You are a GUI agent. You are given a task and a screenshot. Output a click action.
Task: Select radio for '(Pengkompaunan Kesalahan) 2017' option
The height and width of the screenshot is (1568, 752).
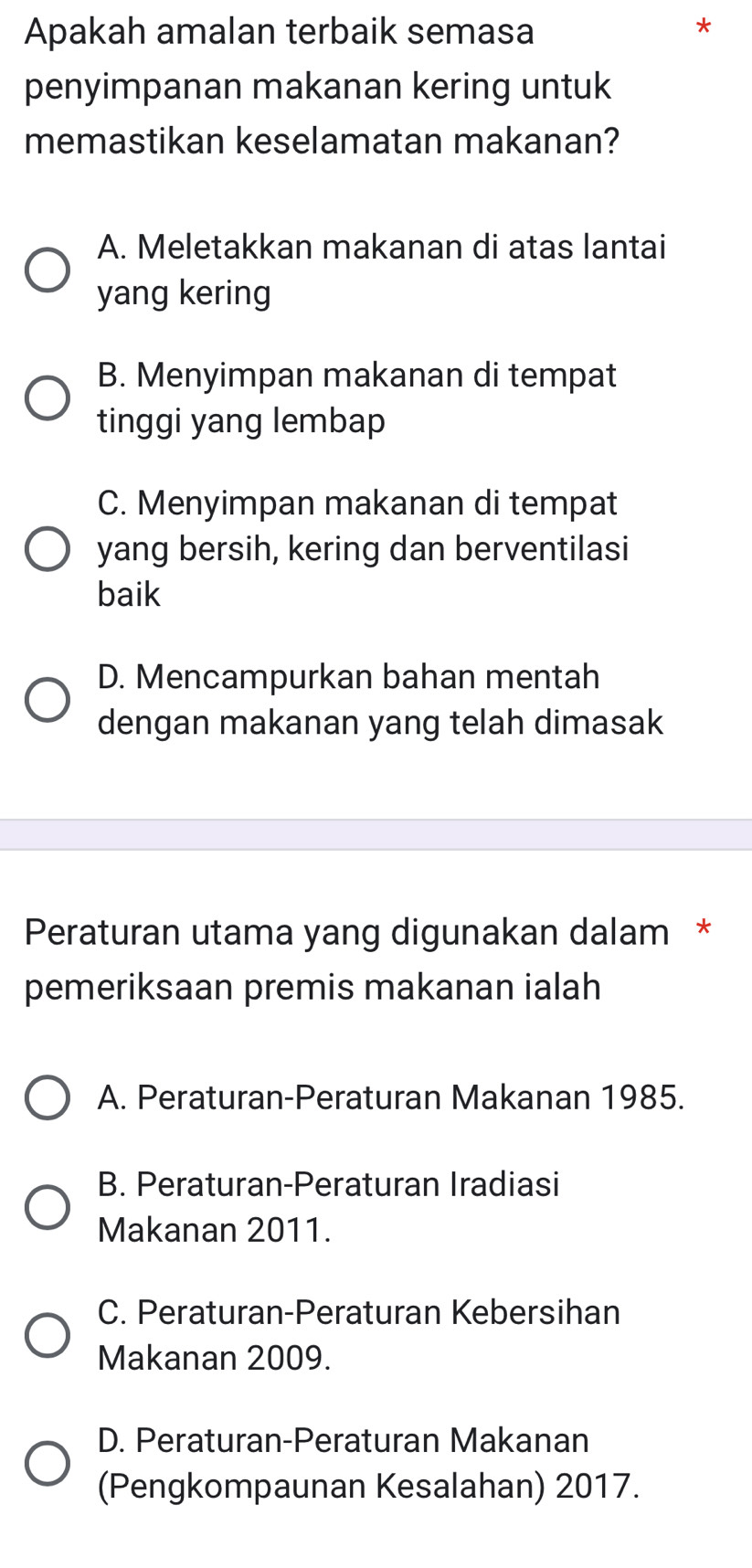[46, 1463]
